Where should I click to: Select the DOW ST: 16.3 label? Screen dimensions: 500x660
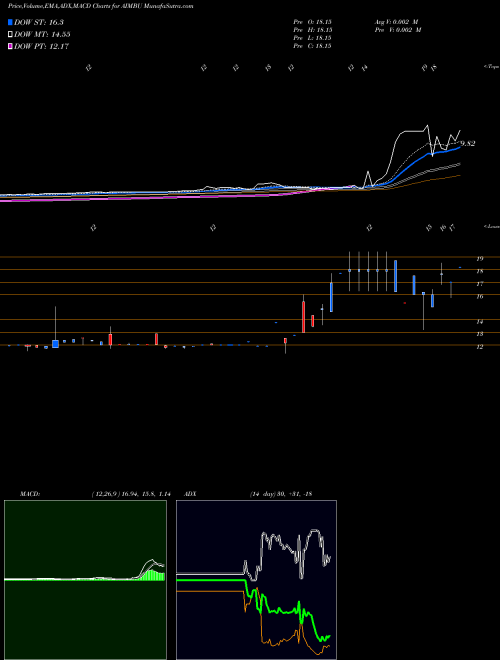(39, 22)
